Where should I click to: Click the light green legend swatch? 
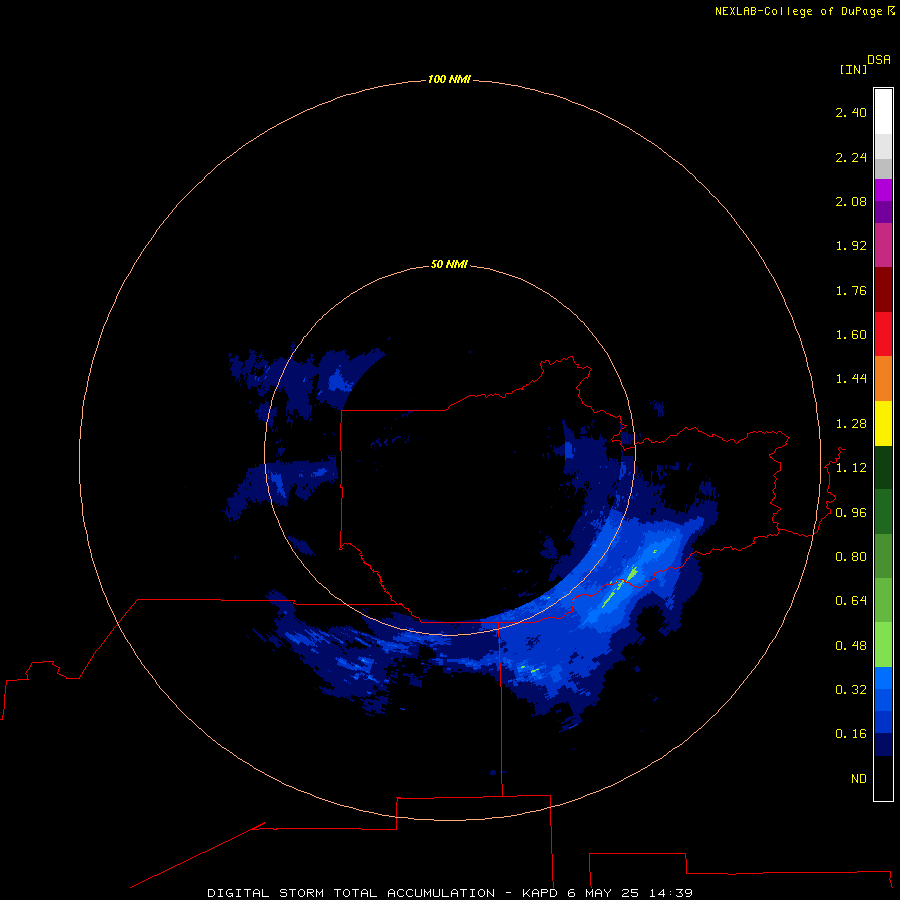point(883,645)
